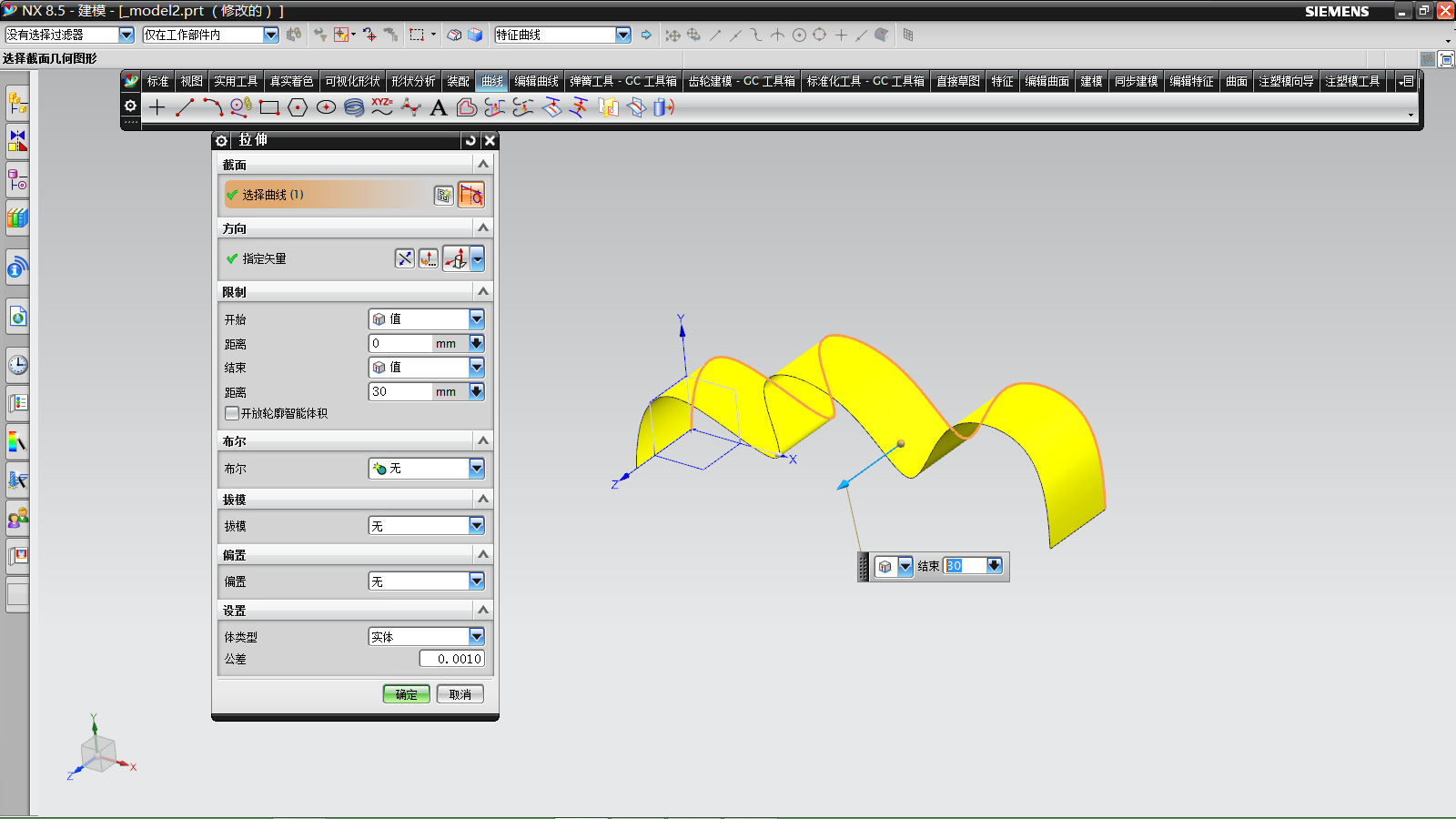
Task: Switch to the 编辑曲线 toolbar tab
Action: [536, 81]
